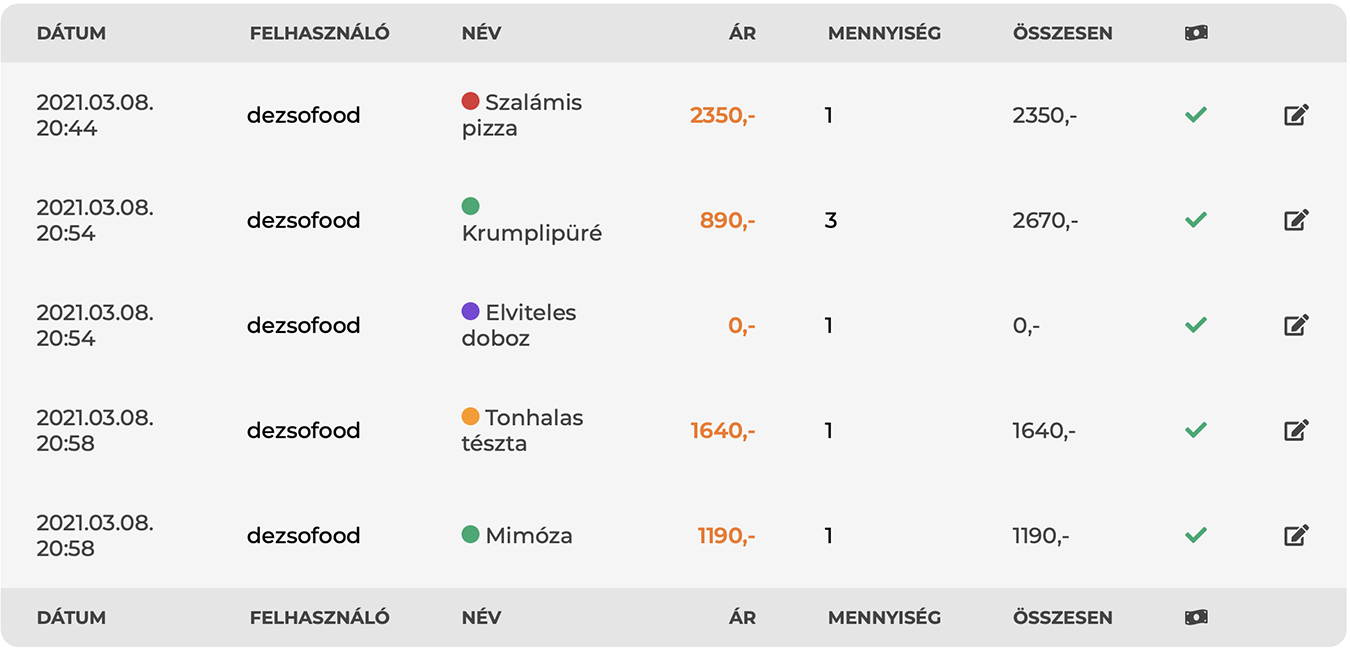Viewport: 1350px width, 648px height.
Task: Edit the Mimóza order row
Action: [1296, 535]
